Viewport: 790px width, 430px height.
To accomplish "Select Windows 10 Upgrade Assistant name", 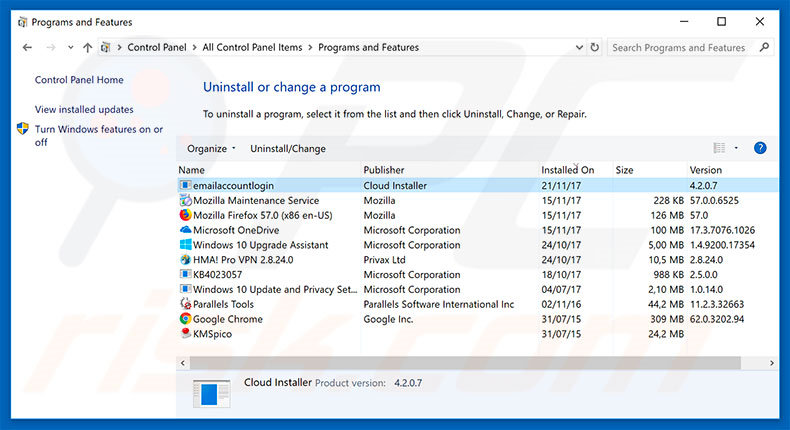I will (x=260, y=245).
